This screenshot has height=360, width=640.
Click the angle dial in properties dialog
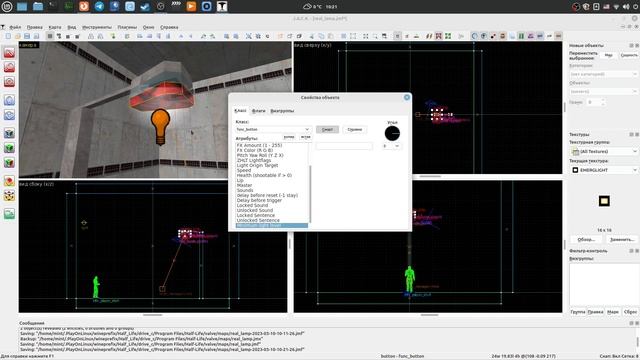click(392, 133)
